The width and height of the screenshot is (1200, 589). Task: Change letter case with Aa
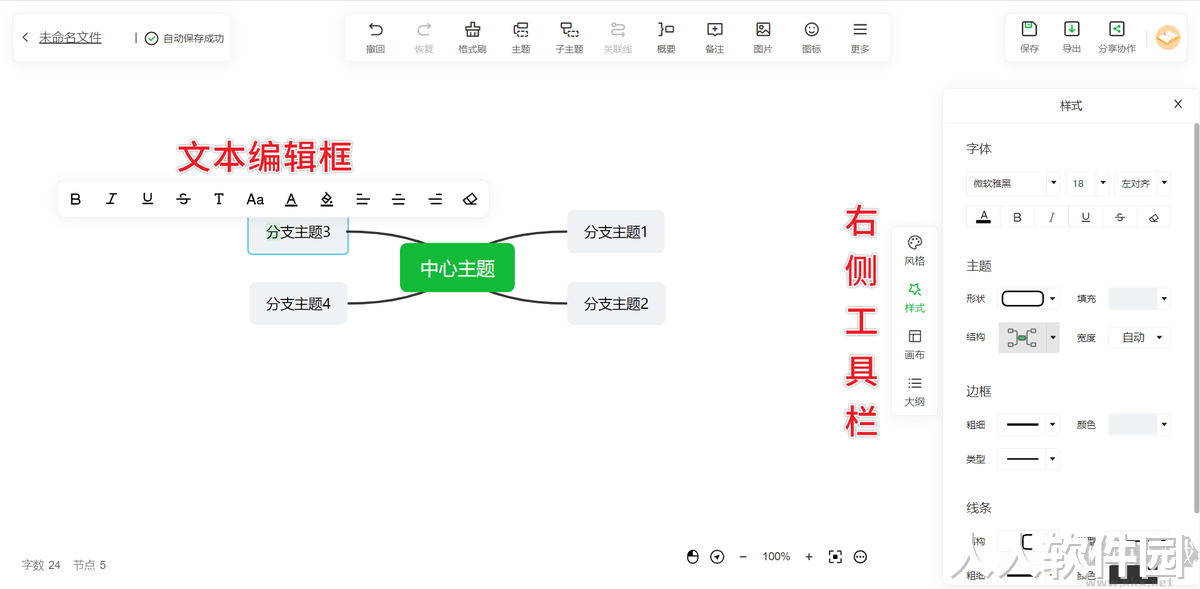click(255, 199)
